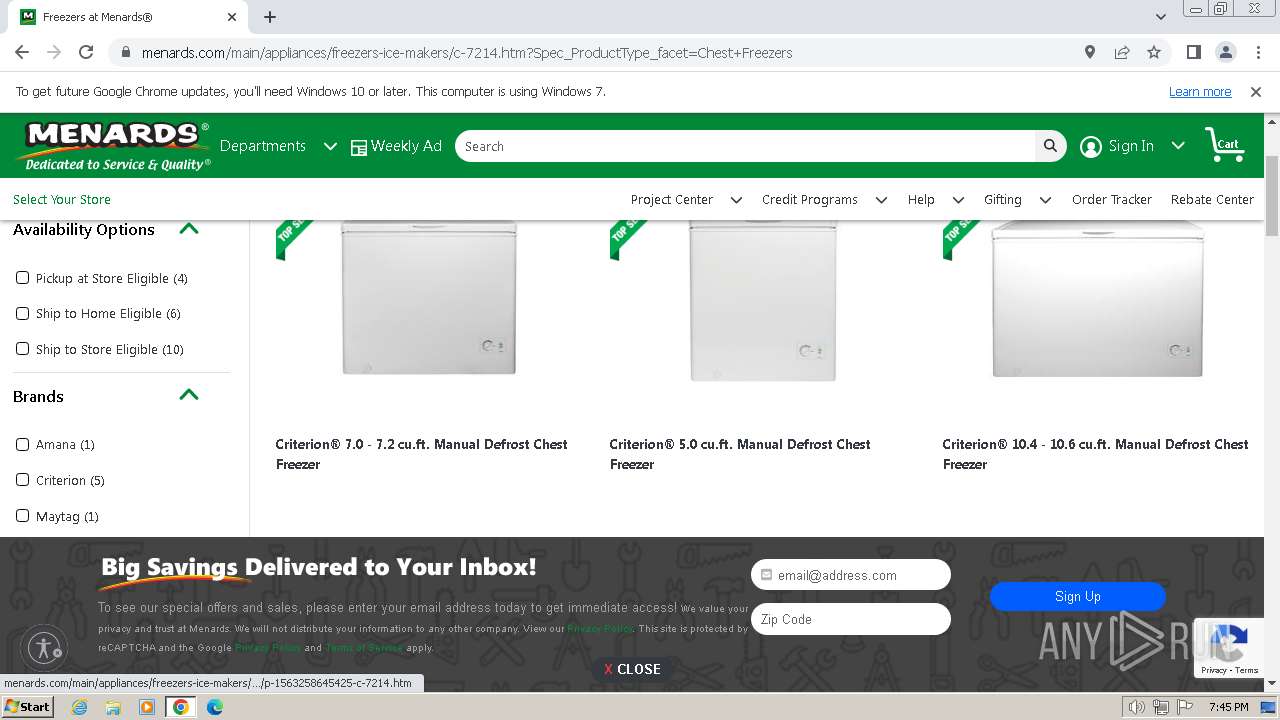
Task: Open the tab search dropdown arrow
Action: pos(1160,17)
